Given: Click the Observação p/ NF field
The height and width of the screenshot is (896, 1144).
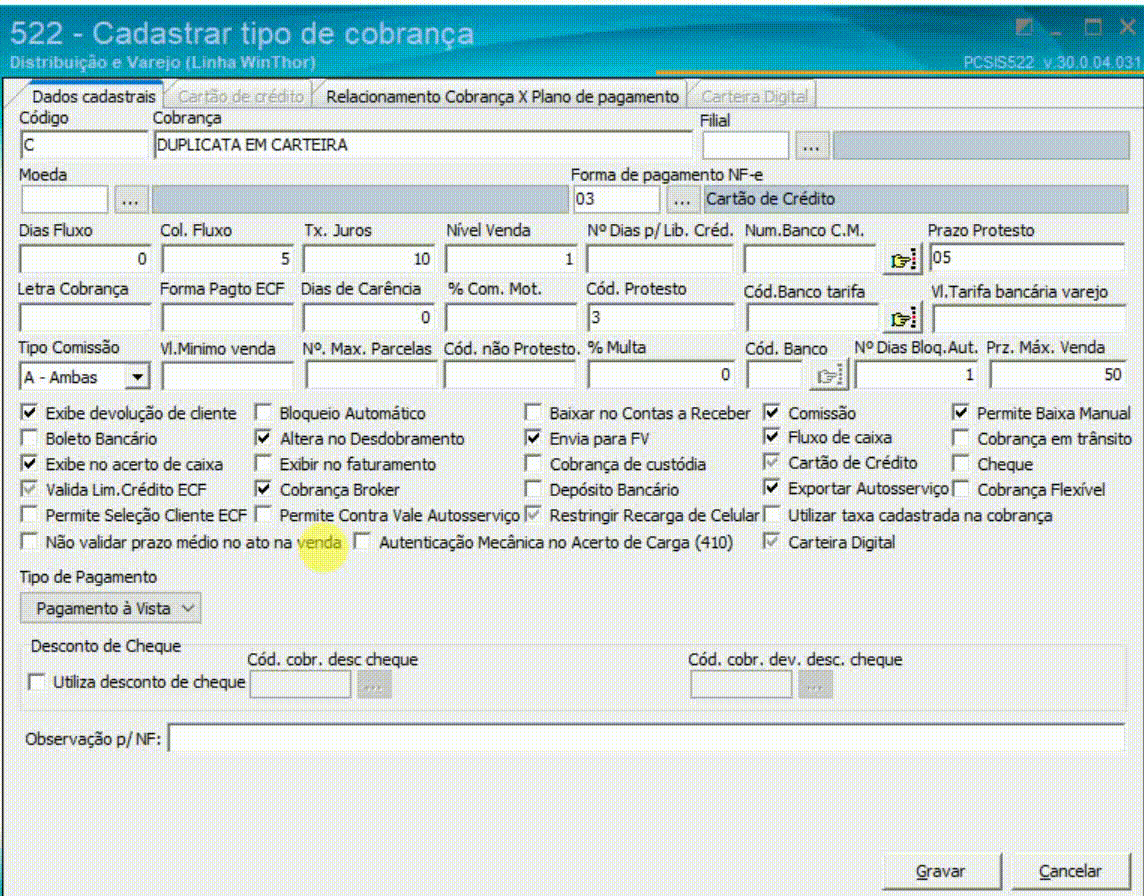Looking at the screenshot, I should tap(646, 738).
